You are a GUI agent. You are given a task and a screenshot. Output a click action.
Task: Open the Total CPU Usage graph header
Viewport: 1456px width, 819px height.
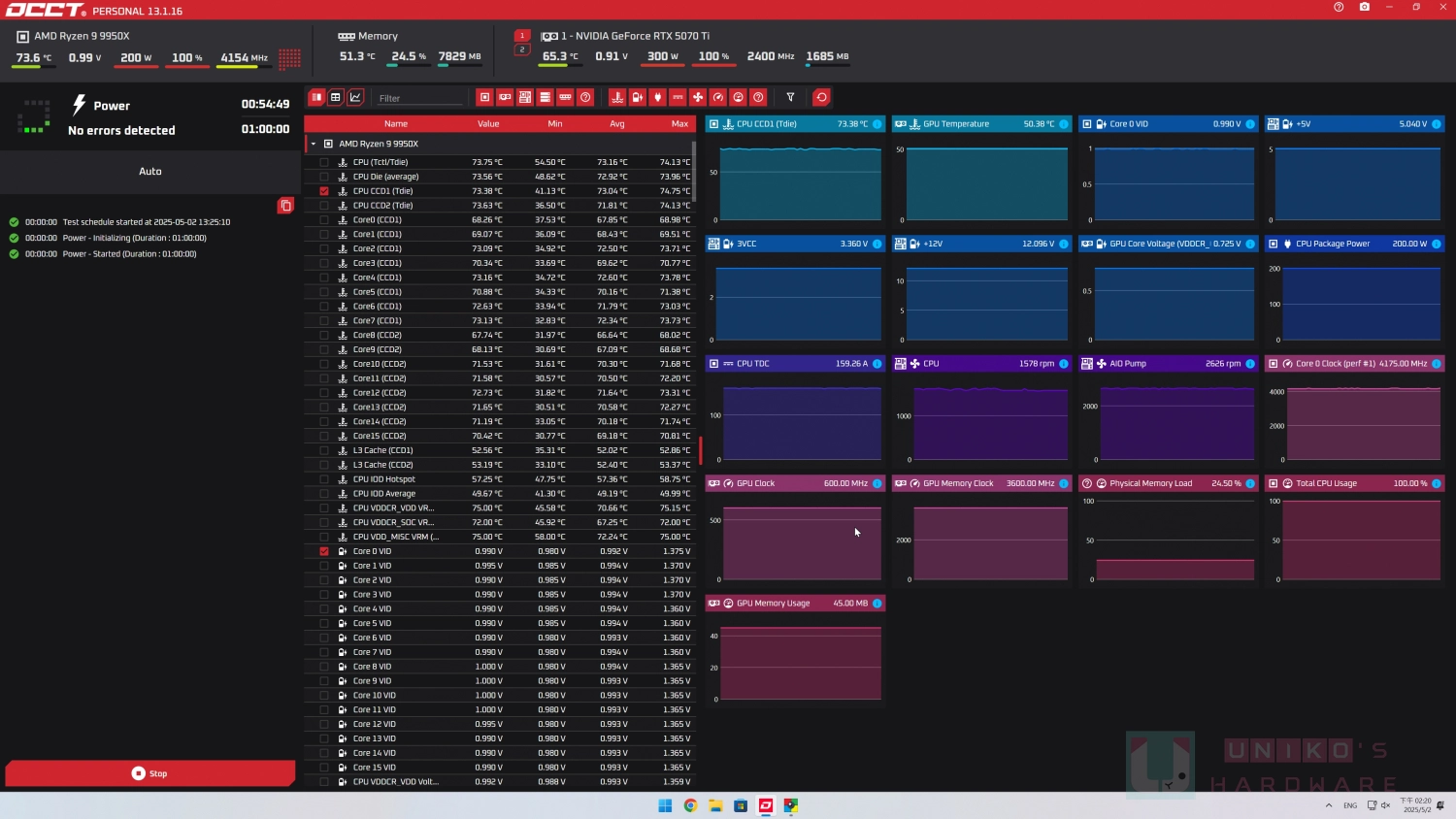[x=1355, y=483]
